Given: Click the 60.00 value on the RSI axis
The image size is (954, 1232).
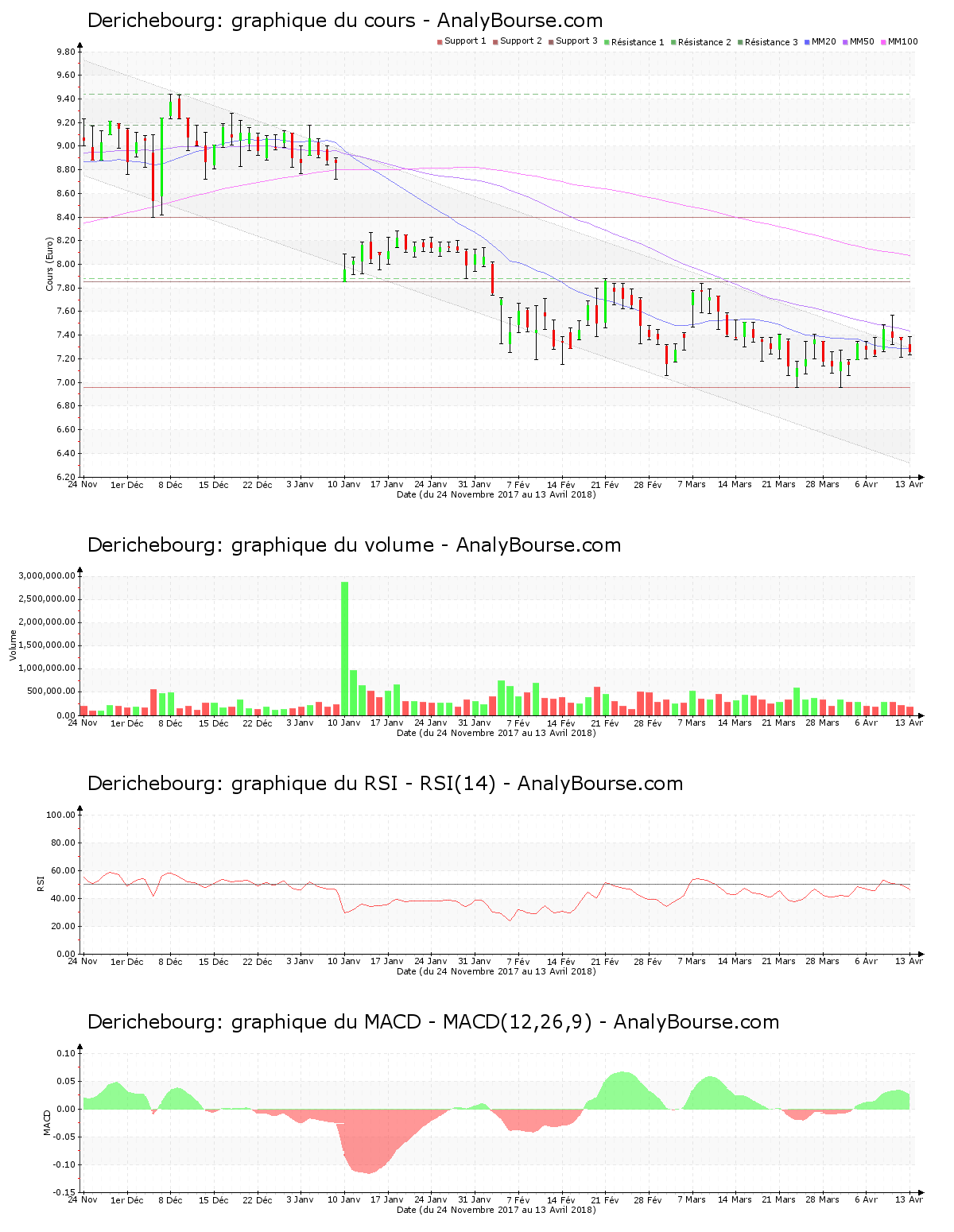Looking at the screenshot, I should 64,870.
